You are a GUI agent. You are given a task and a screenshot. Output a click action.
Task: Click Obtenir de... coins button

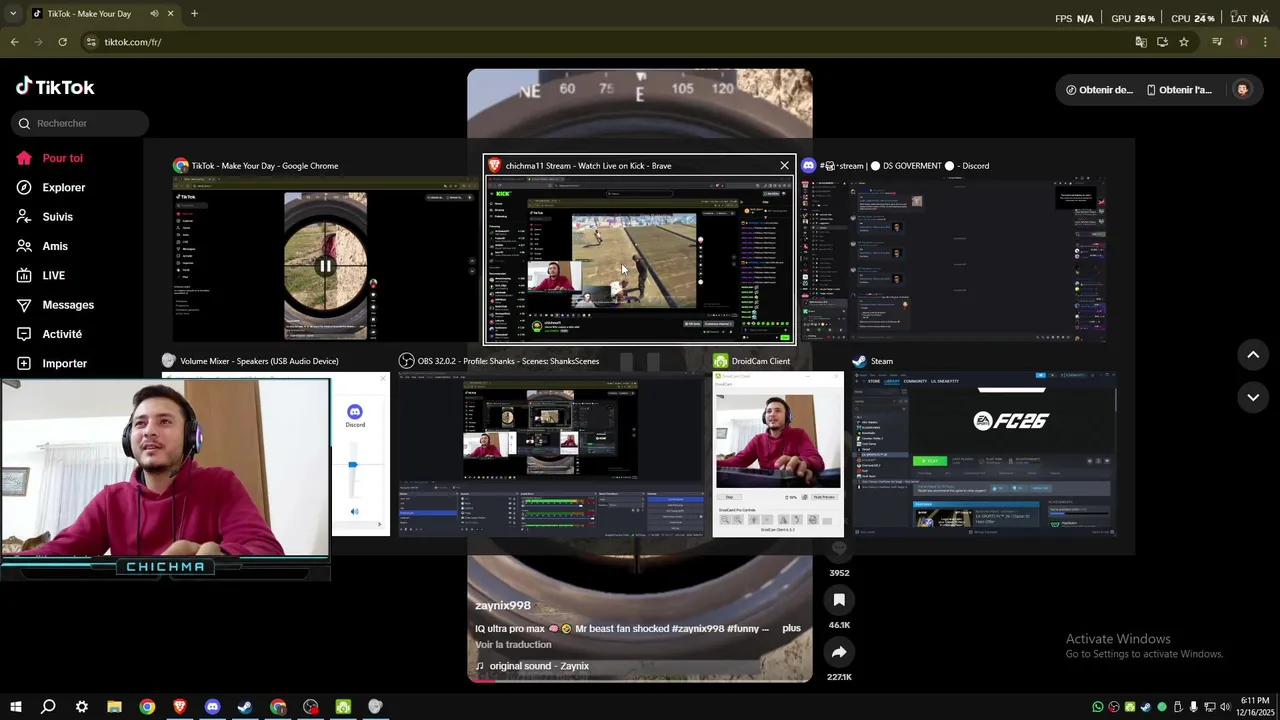pyautogui.click(x=1098, y=89)
